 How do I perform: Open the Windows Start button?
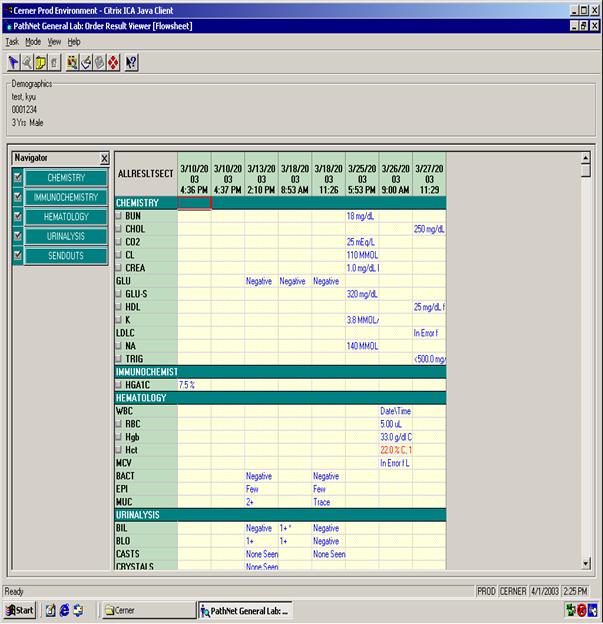tap(20, 610)
